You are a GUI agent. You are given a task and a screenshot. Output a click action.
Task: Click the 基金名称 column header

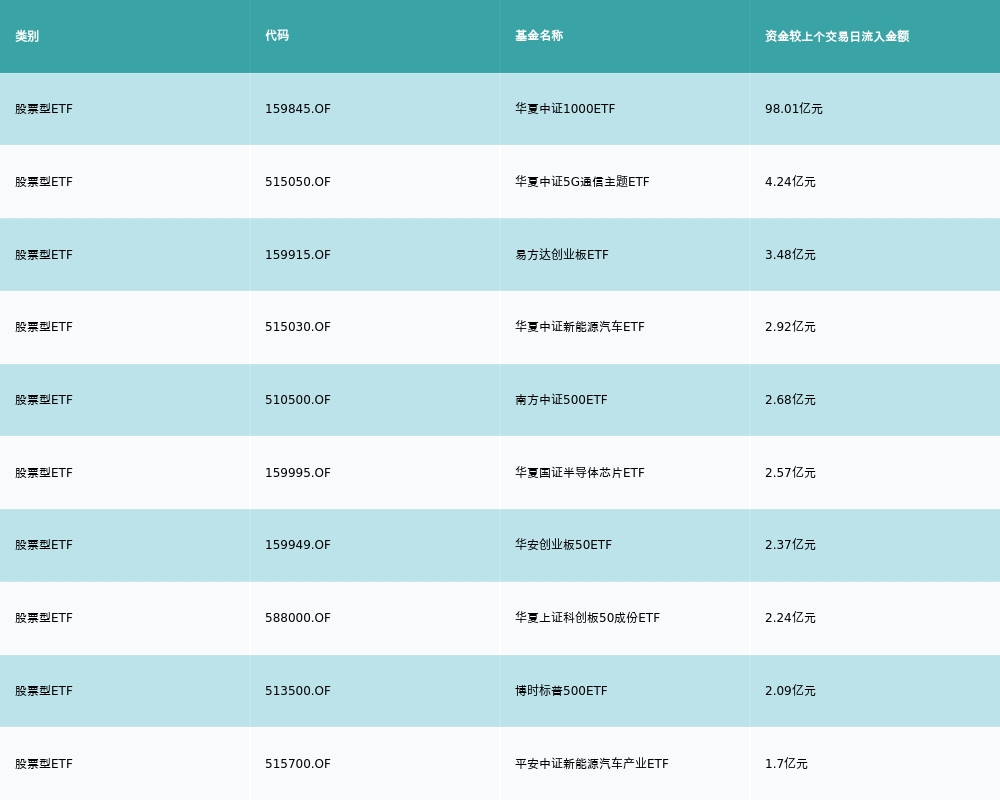pos(539,36)
